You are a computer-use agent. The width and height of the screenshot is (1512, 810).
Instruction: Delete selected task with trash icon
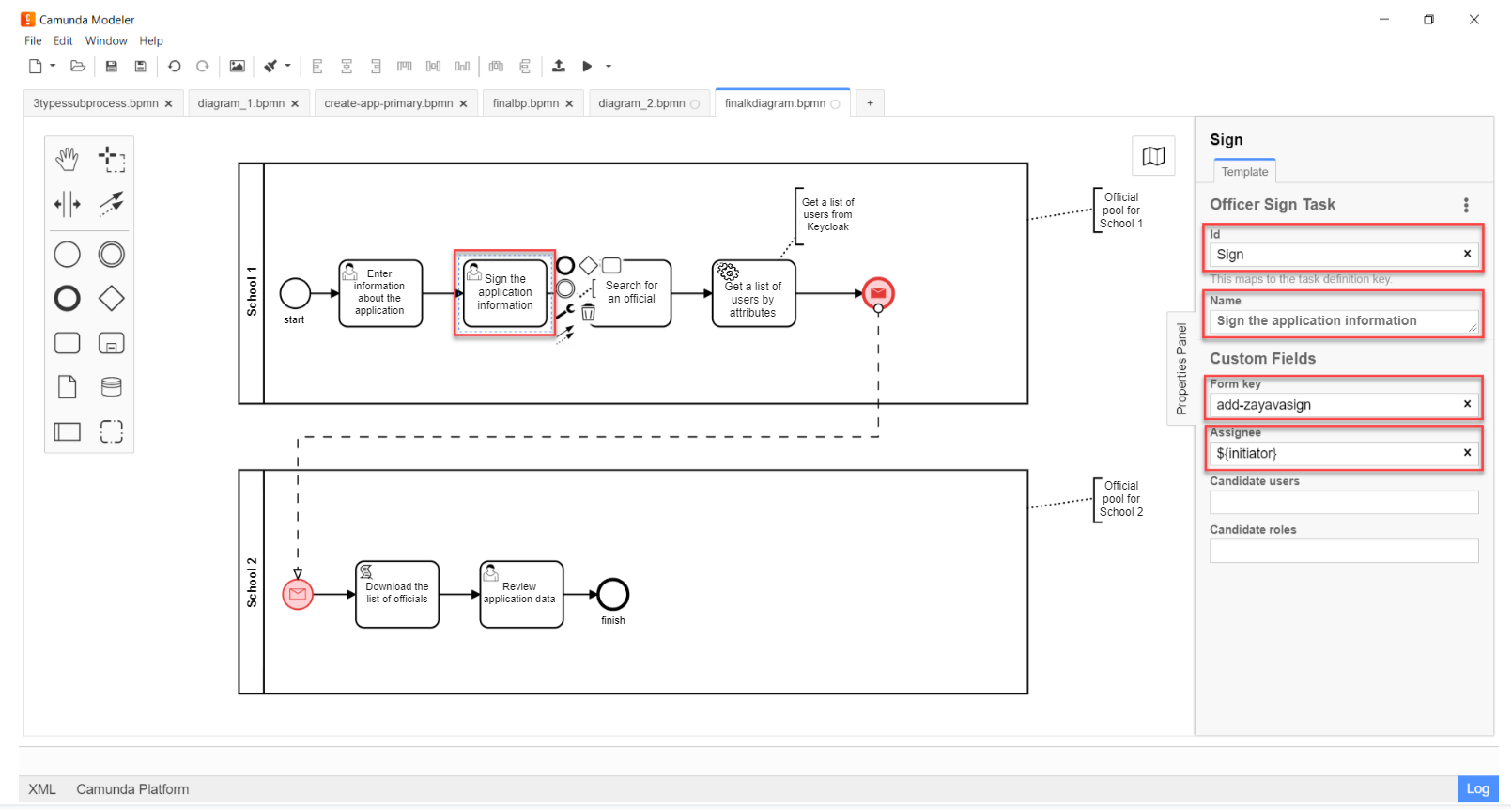(x=588, y=313)
